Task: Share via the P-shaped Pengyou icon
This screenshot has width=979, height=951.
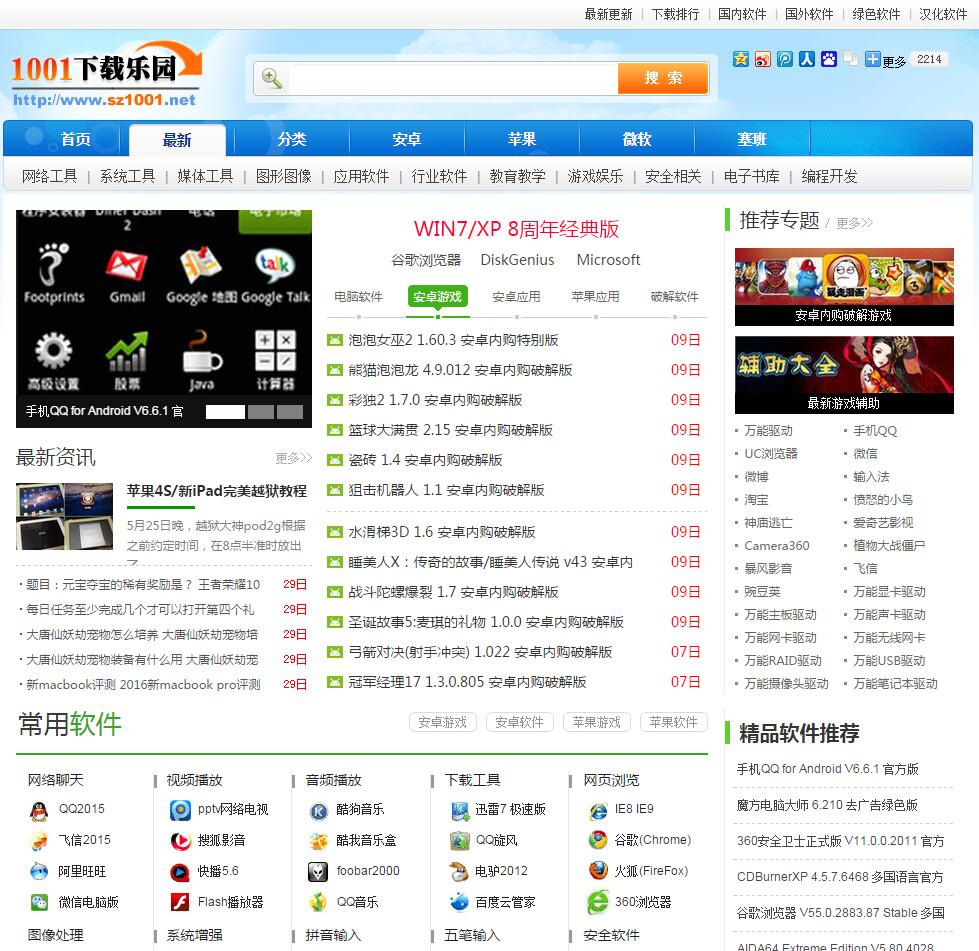Action: (785, 59)
